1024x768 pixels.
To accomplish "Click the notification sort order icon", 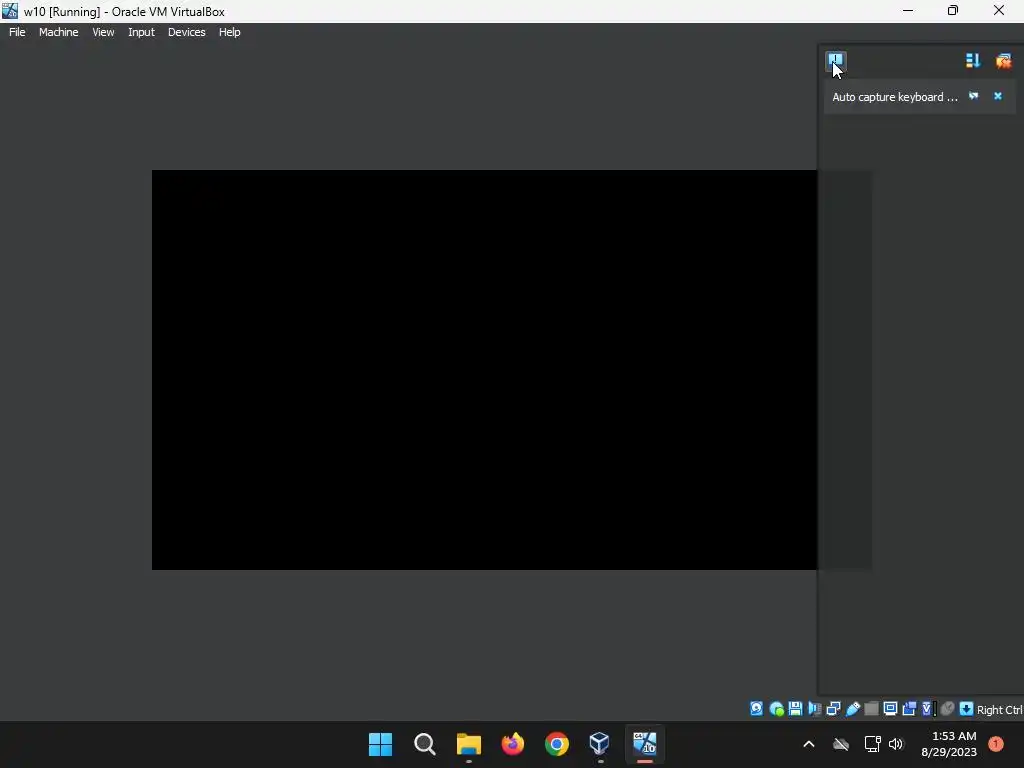I will (973, 61).
